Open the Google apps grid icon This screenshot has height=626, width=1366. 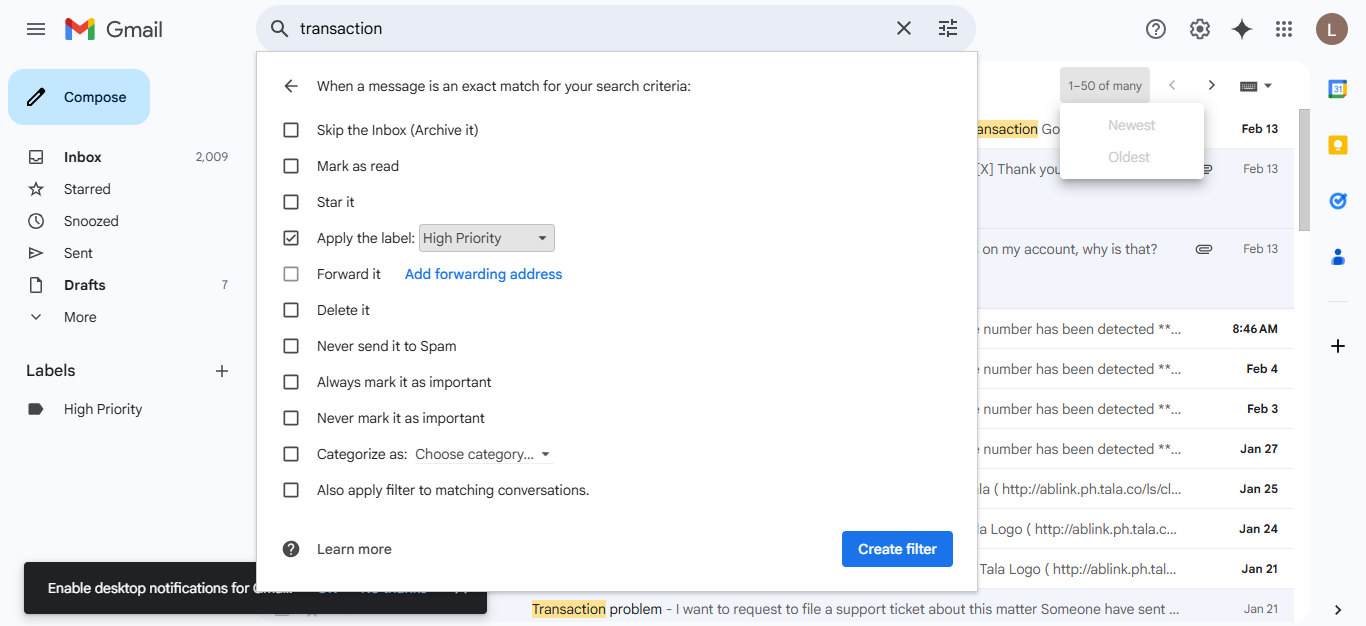1284,29
